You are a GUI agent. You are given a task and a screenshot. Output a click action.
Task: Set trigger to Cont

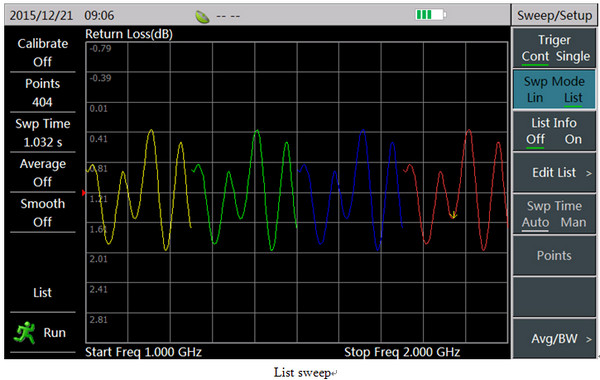tap(535, 56)
